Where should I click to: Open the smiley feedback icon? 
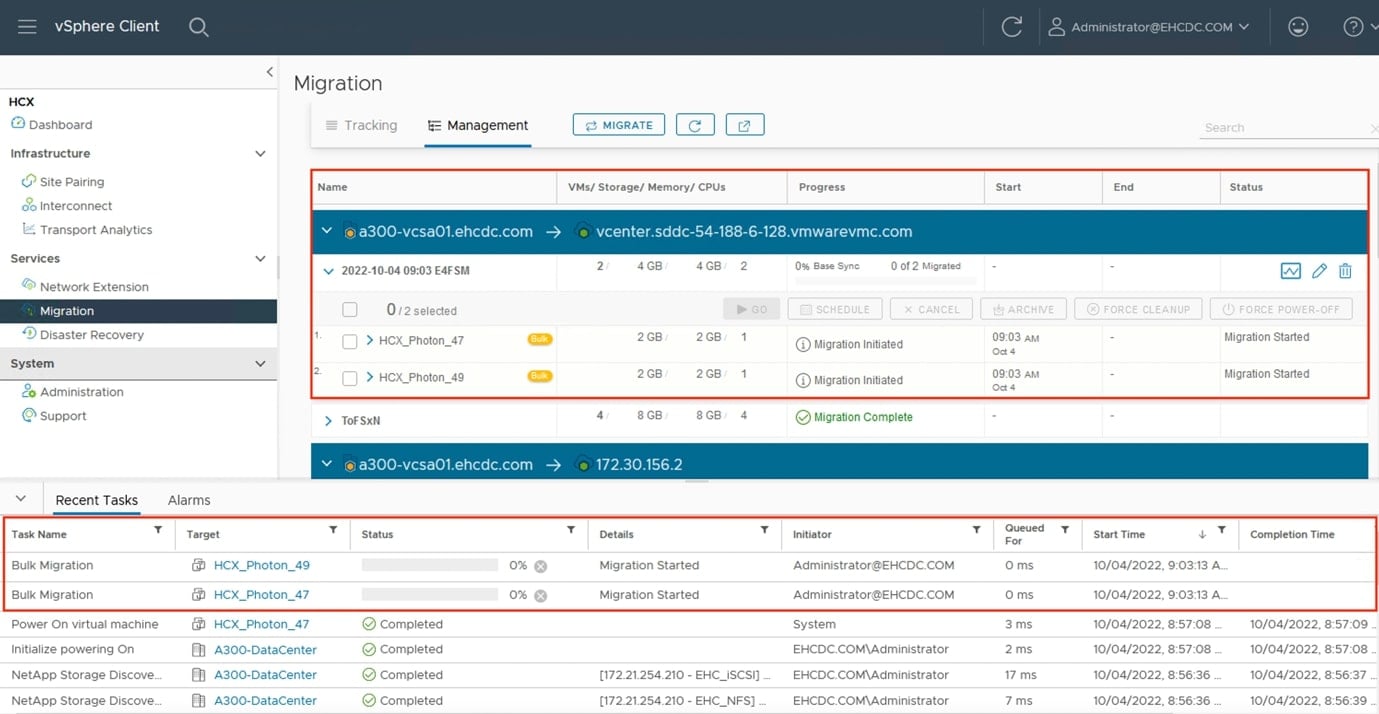[x=1298, y=27]
